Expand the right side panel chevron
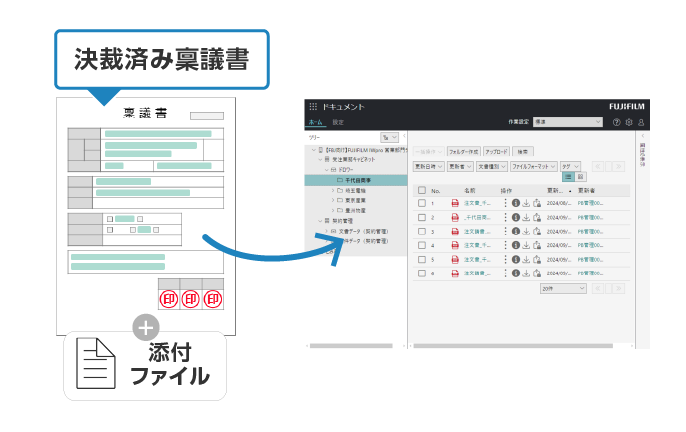 click(x=643, y=136)
